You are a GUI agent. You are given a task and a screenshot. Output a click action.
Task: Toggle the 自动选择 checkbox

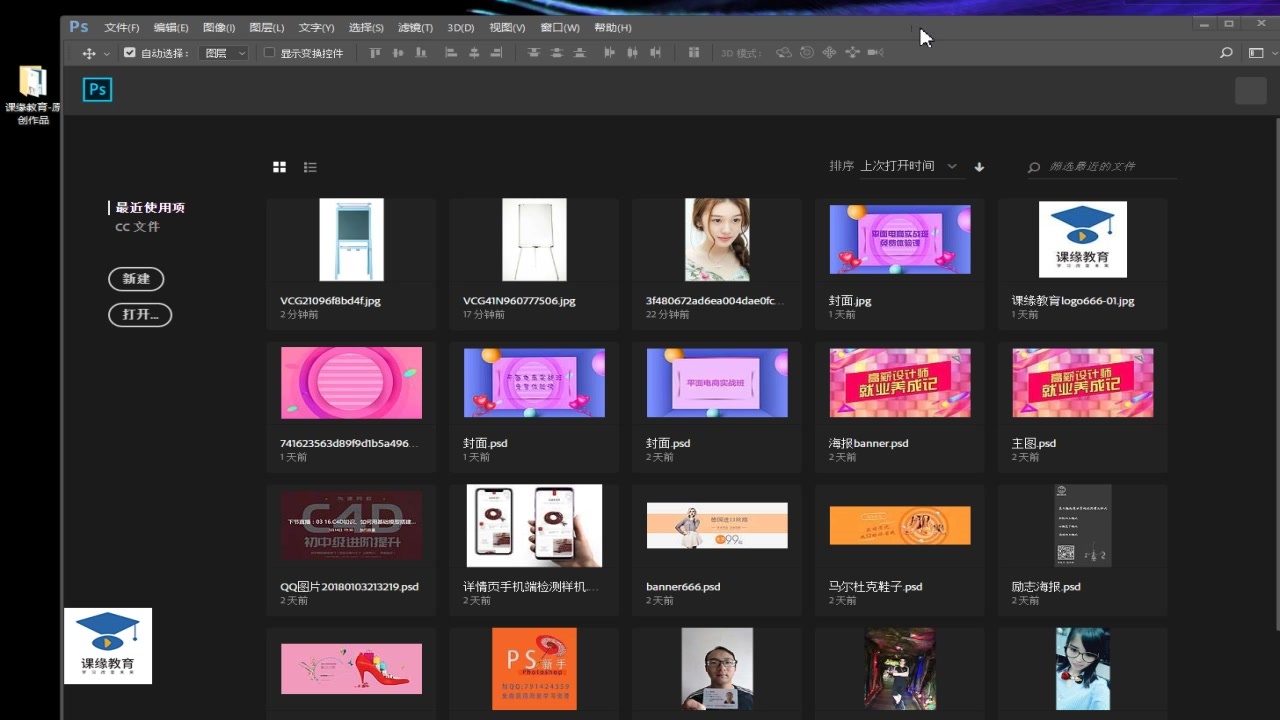[x=129, y=53]
